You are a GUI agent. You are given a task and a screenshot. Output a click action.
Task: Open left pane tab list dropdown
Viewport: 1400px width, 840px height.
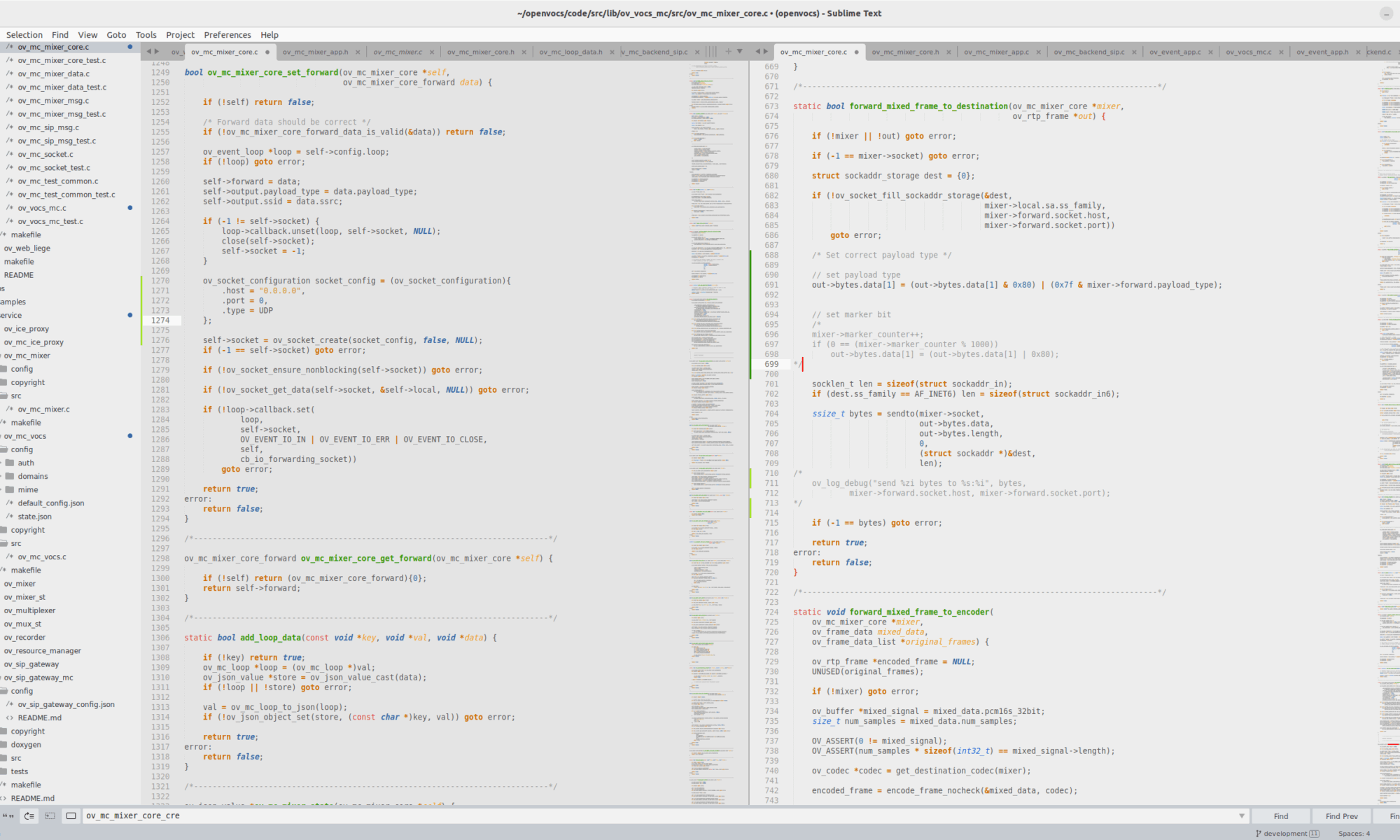pos(740,51)
